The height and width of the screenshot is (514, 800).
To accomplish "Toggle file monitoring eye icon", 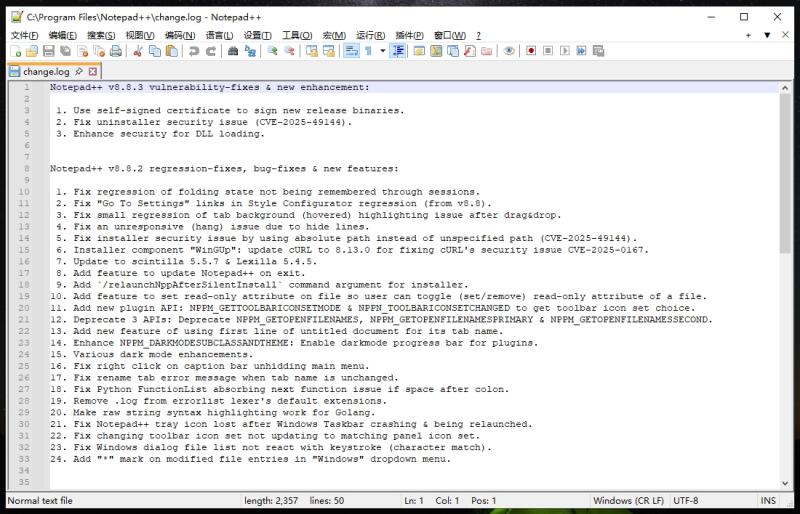I will 509,51.
